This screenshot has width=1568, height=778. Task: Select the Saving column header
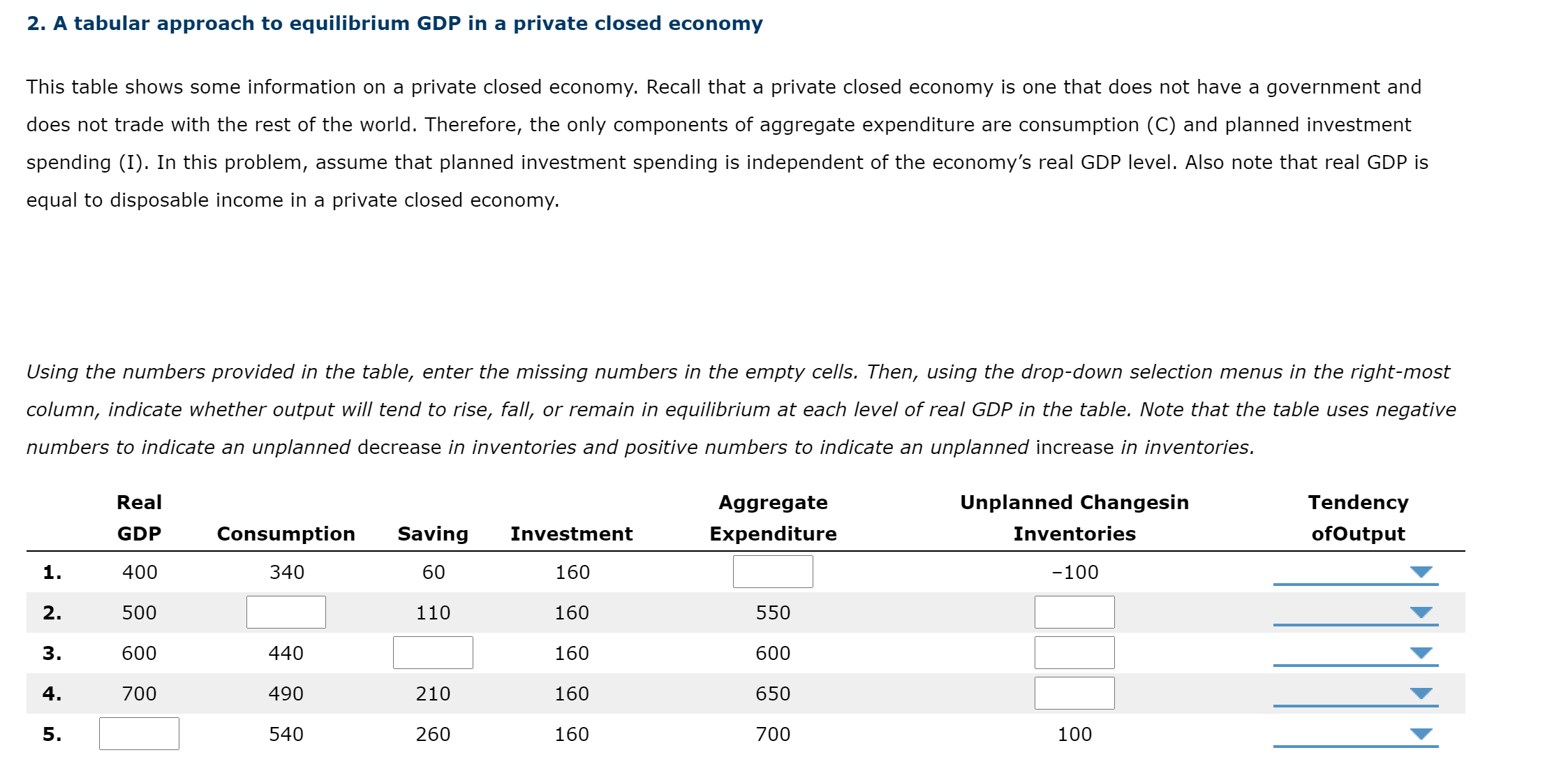pyautogui.click(x=433, y=534)
